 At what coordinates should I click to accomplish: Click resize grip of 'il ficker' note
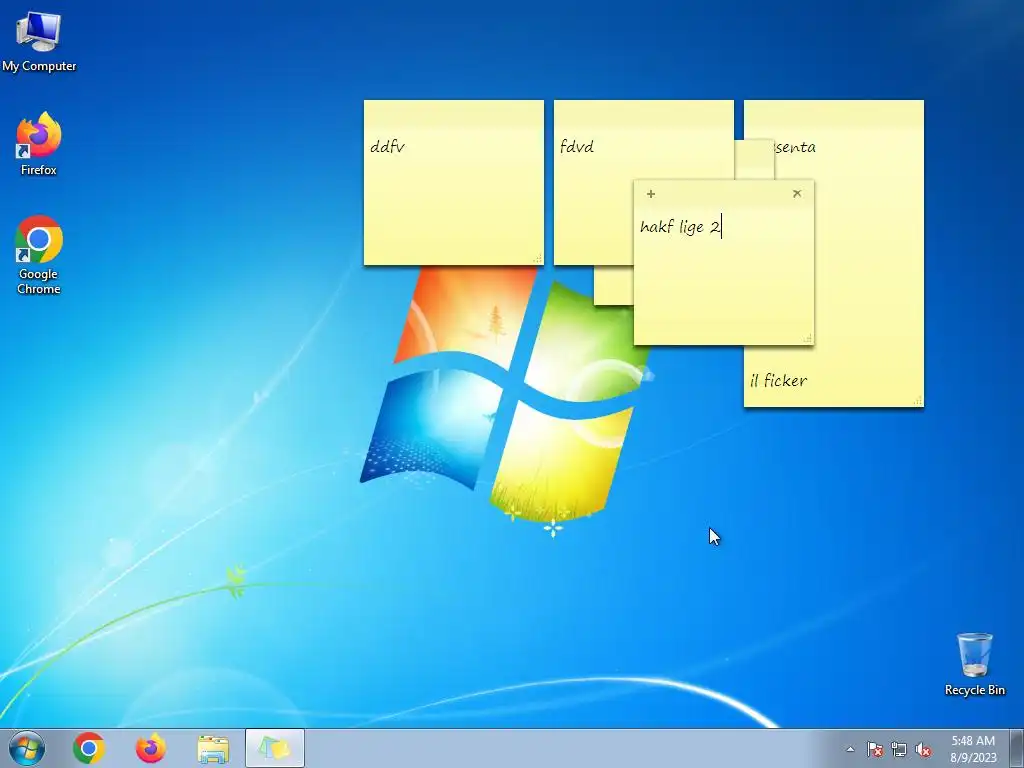tap(918, 400)
